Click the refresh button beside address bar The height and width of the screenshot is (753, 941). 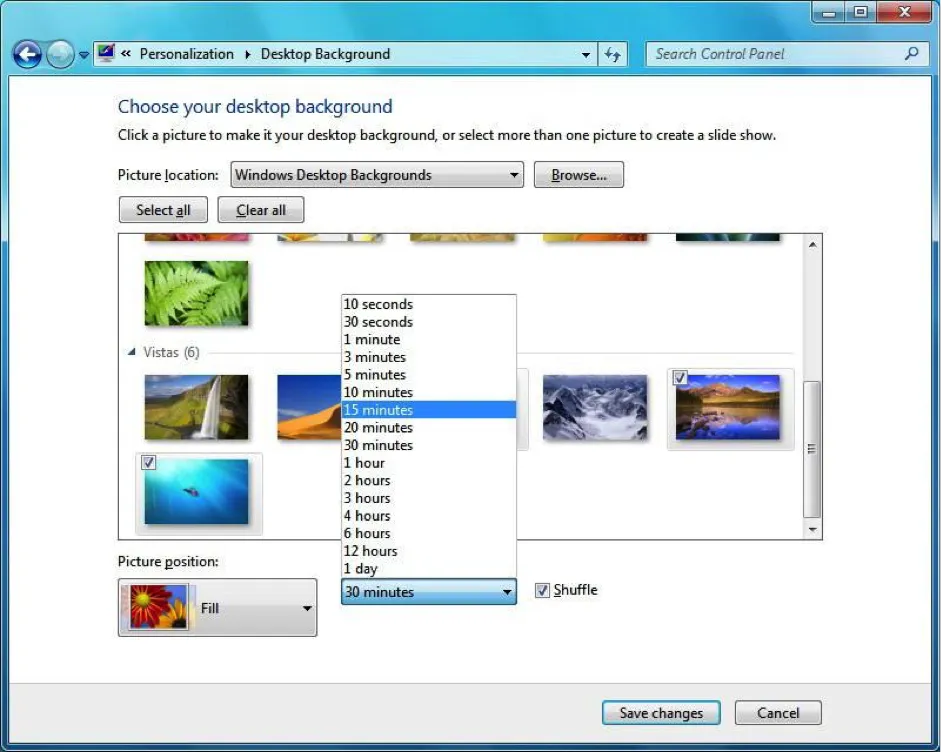[x=612, y=55]
